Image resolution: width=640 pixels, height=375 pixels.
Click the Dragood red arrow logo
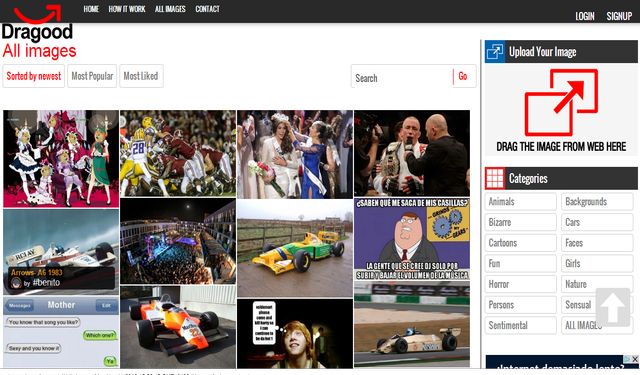point(38,13)
